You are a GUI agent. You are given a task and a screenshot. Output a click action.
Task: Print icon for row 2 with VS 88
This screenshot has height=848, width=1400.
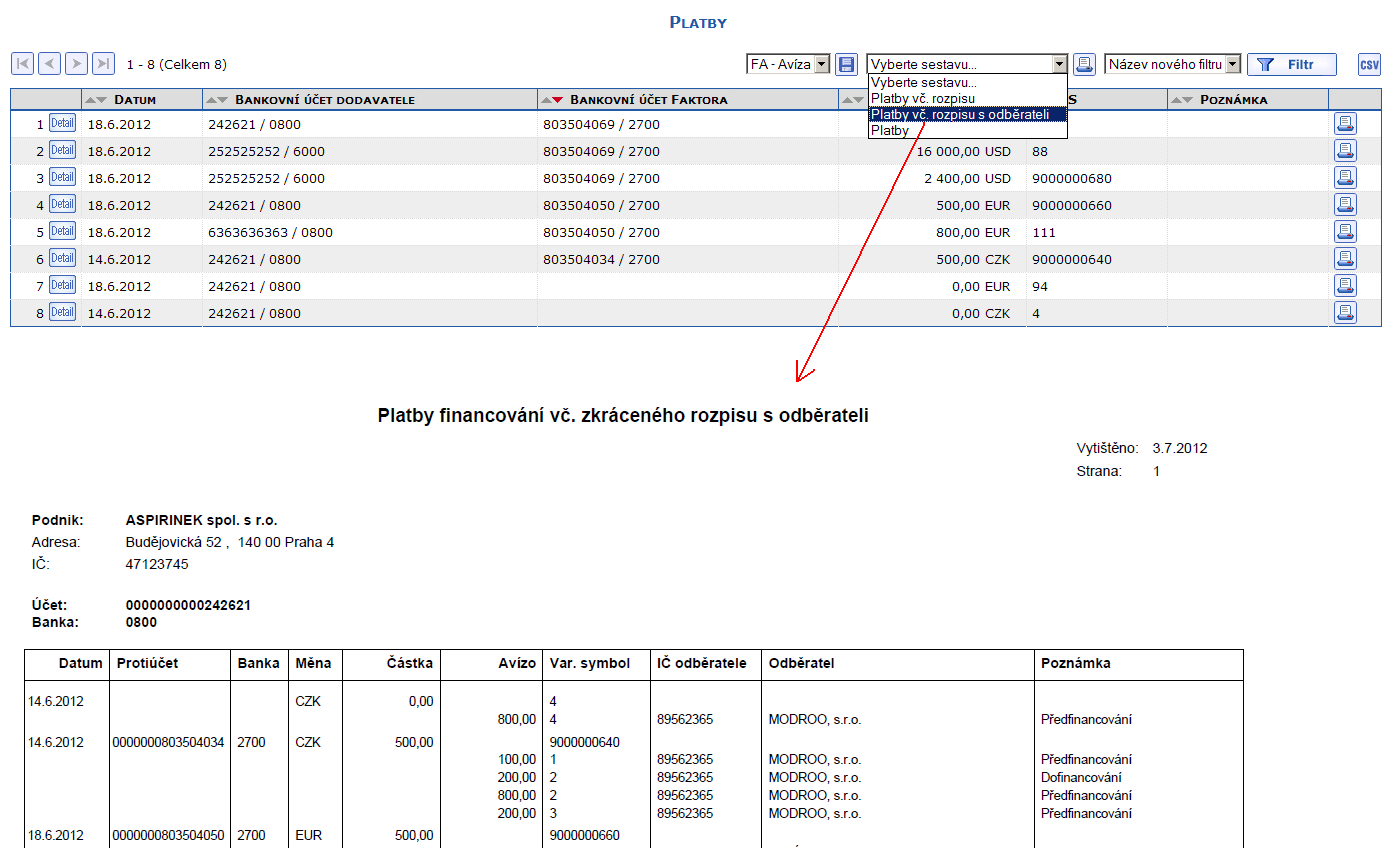1345,151
